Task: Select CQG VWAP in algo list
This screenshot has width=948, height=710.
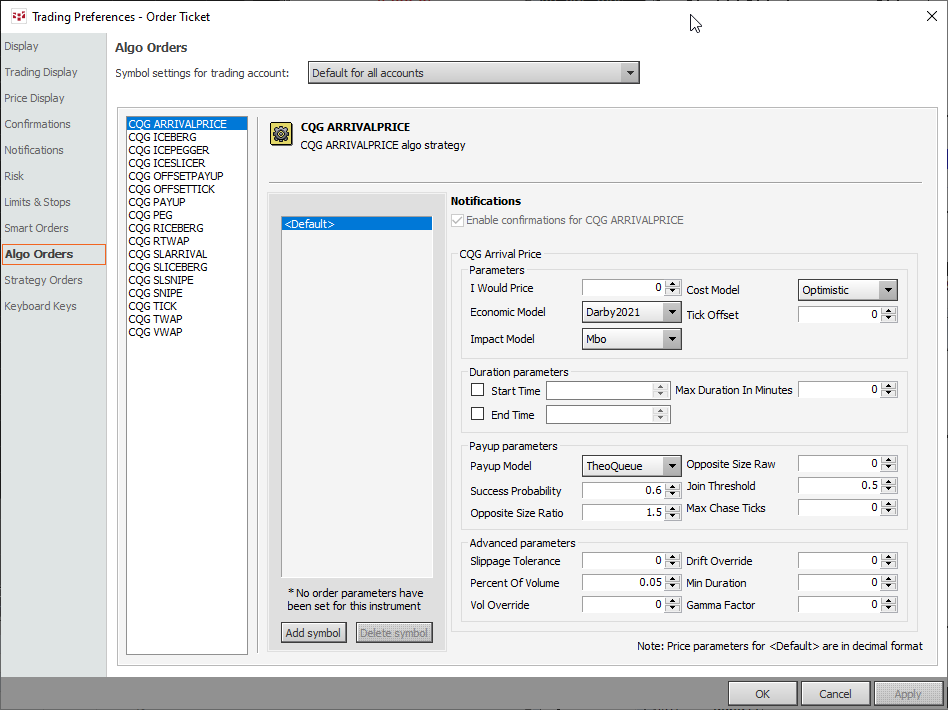Action: pyautogui.click(x=155, y=332)
